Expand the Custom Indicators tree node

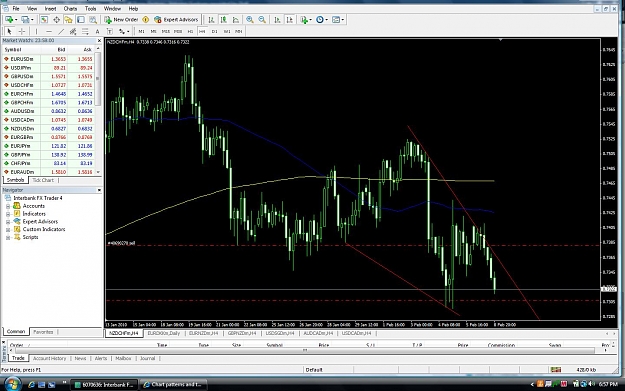[8, 230]
